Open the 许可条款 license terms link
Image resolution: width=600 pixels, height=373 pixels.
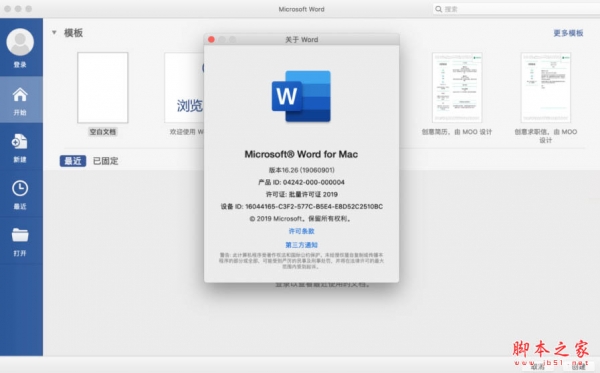click(302, 231)
